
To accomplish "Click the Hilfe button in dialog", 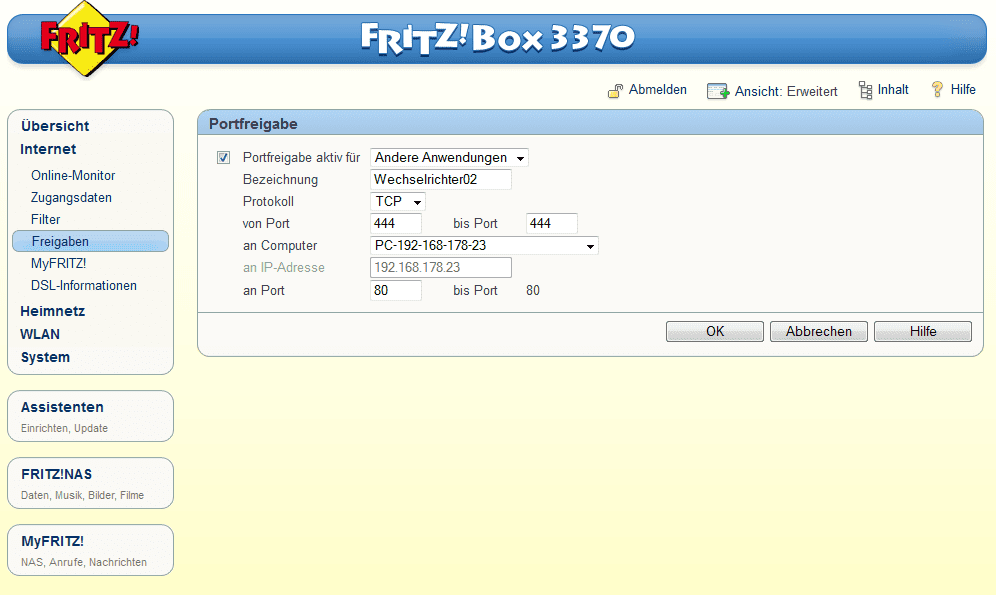I will pos(923,331).
